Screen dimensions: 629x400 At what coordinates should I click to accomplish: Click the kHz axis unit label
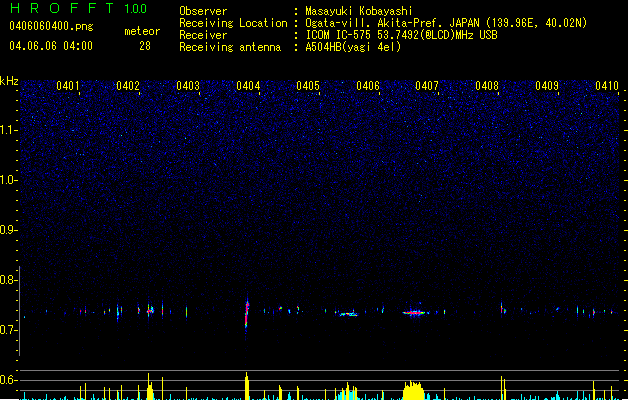(9, 81)
